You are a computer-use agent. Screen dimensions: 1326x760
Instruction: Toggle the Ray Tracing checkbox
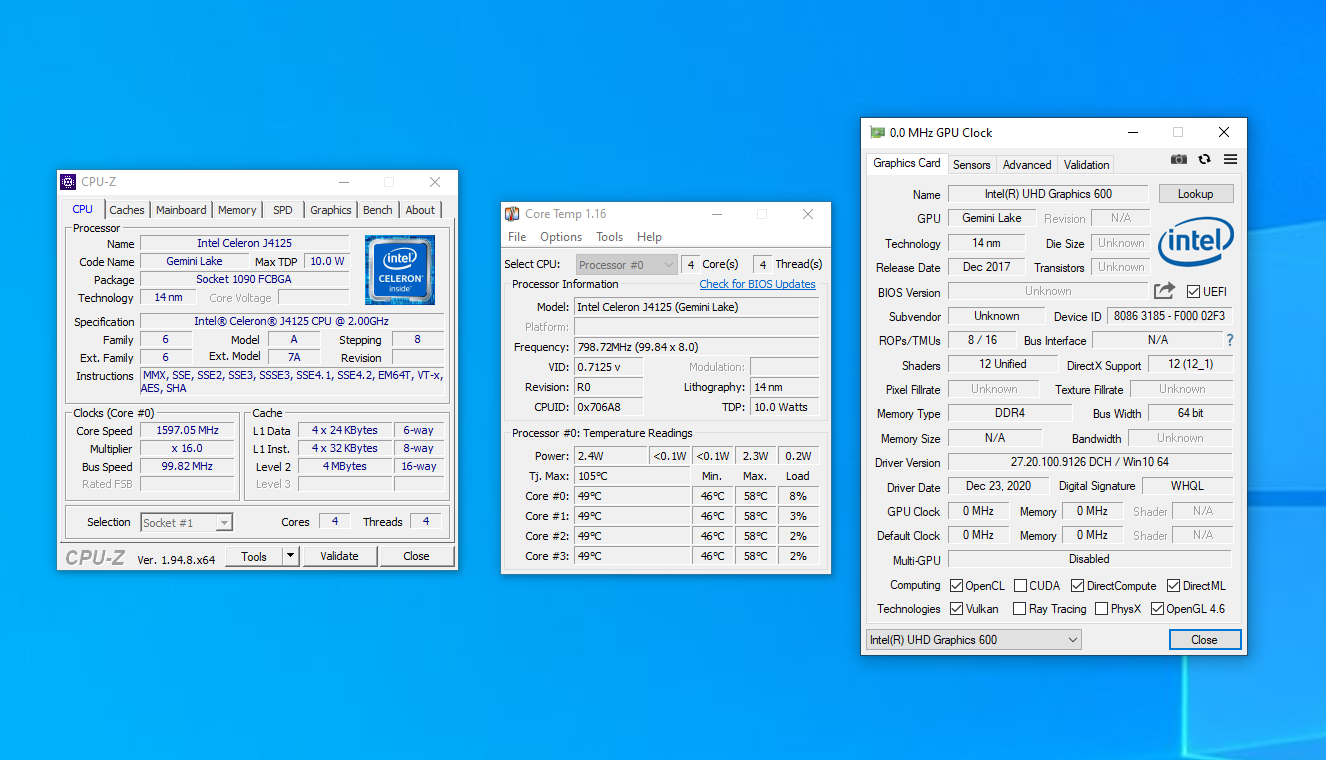1020,609
